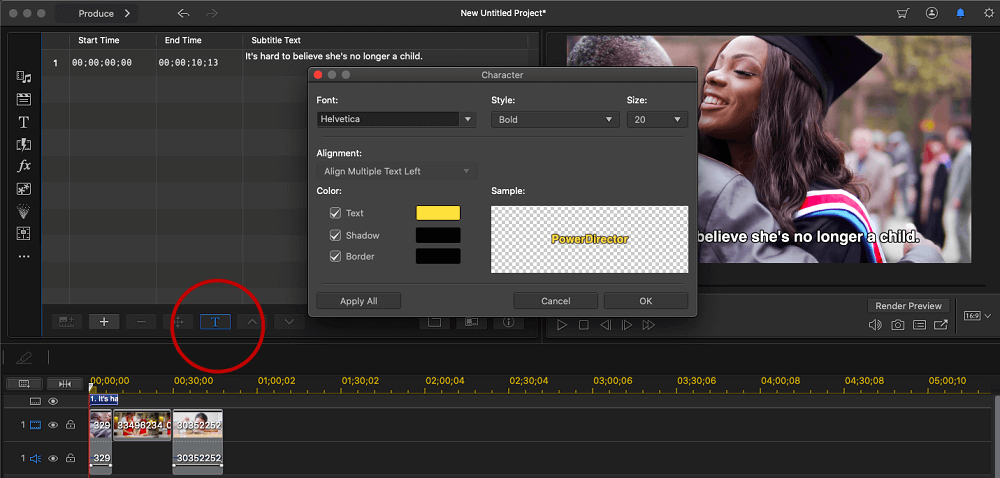1000x478 pixels.
Task: Open notifications via the bell icon
Action: pos(960,13)
